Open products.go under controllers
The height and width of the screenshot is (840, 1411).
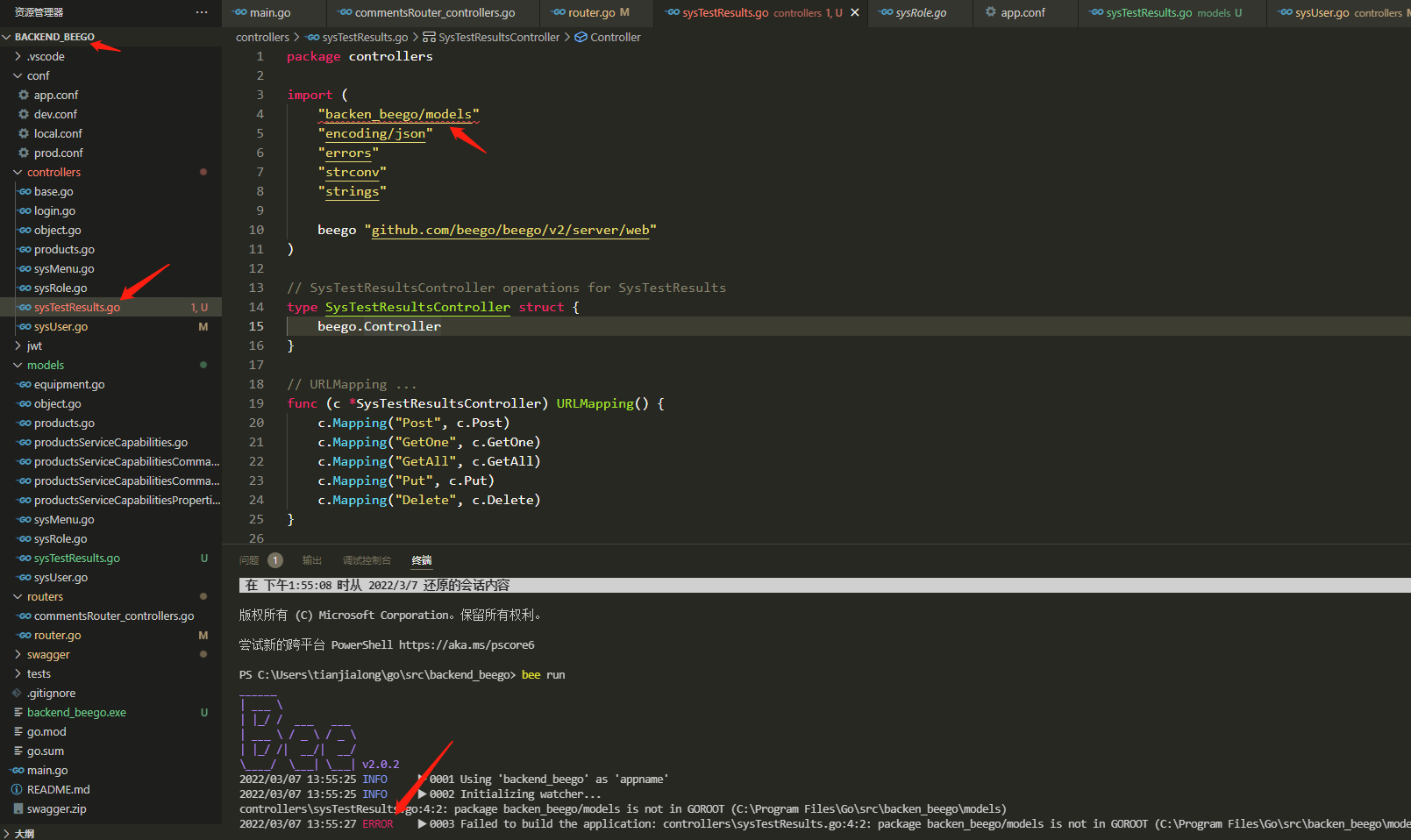coord(64,249)
